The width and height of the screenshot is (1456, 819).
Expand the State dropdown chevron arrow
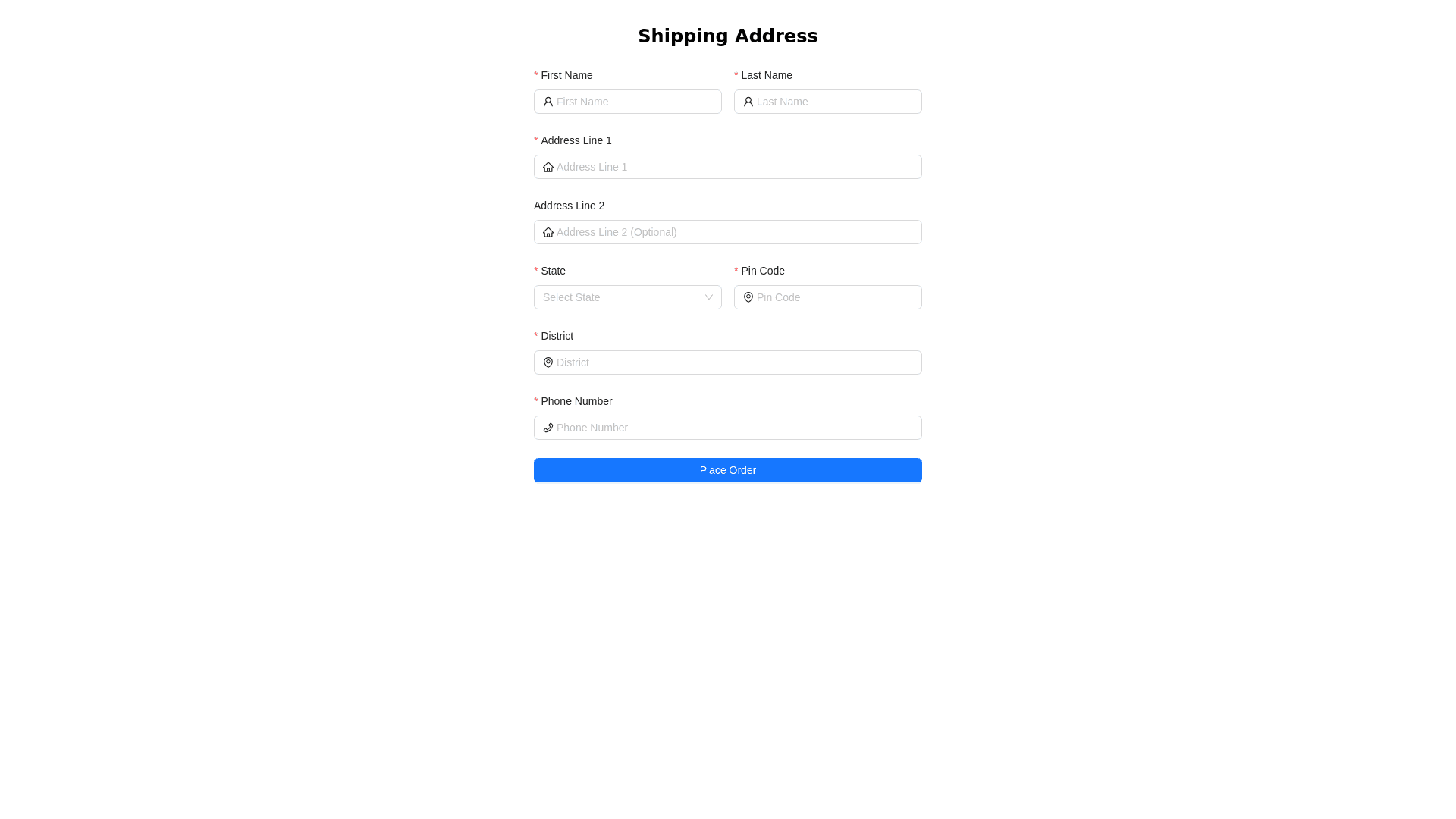pyautogui.click(x=708, y=297)
